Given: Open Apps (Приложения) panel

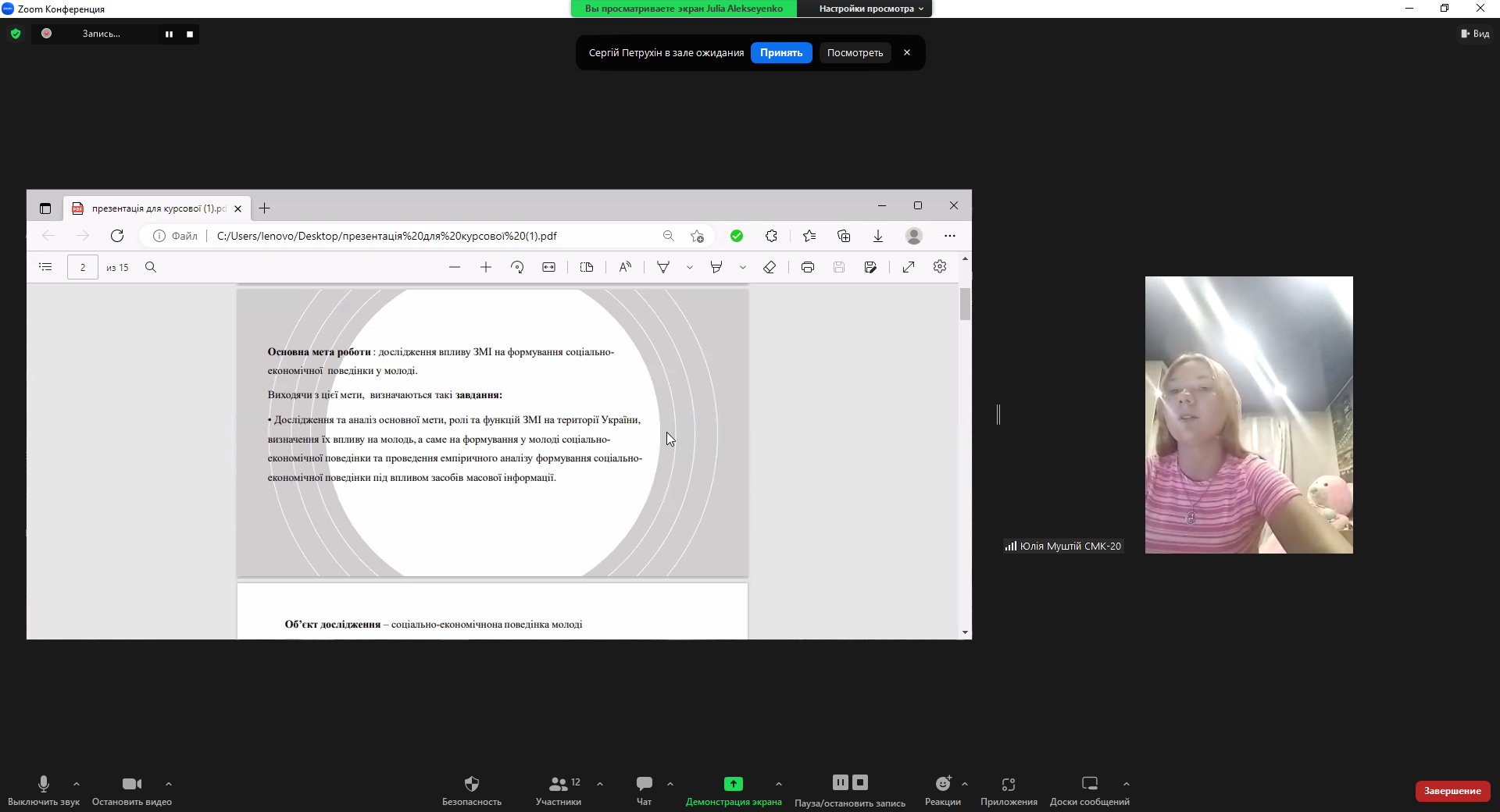Looking at the screenshot, I should (x=1009, y=790).
